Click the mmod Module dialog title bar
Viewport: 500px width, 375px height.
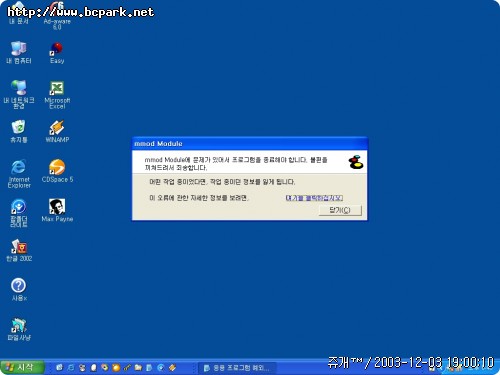(x=250, y=144)
